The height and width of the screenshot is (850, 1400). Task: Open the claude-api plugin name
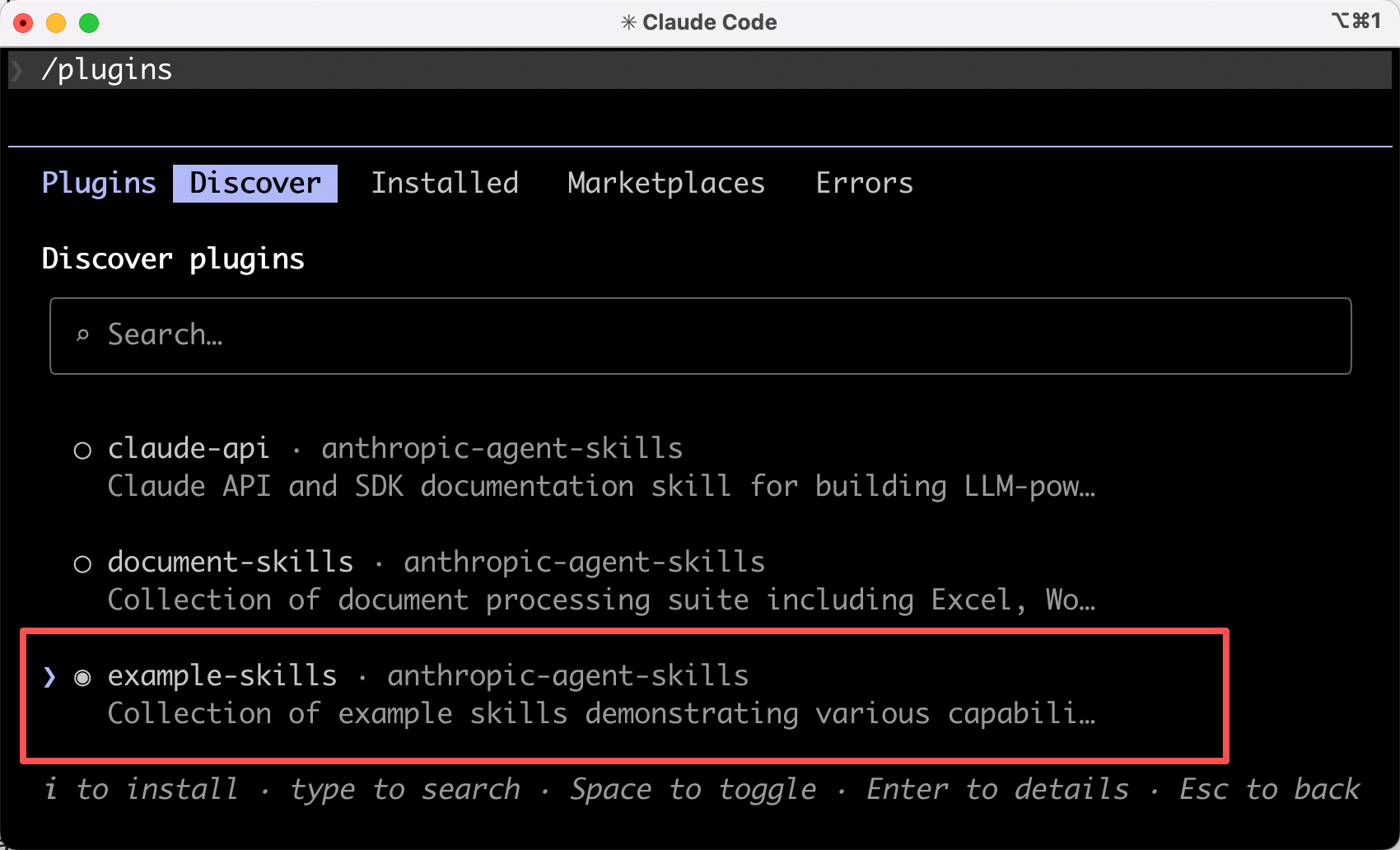click(x=189, y=449)
